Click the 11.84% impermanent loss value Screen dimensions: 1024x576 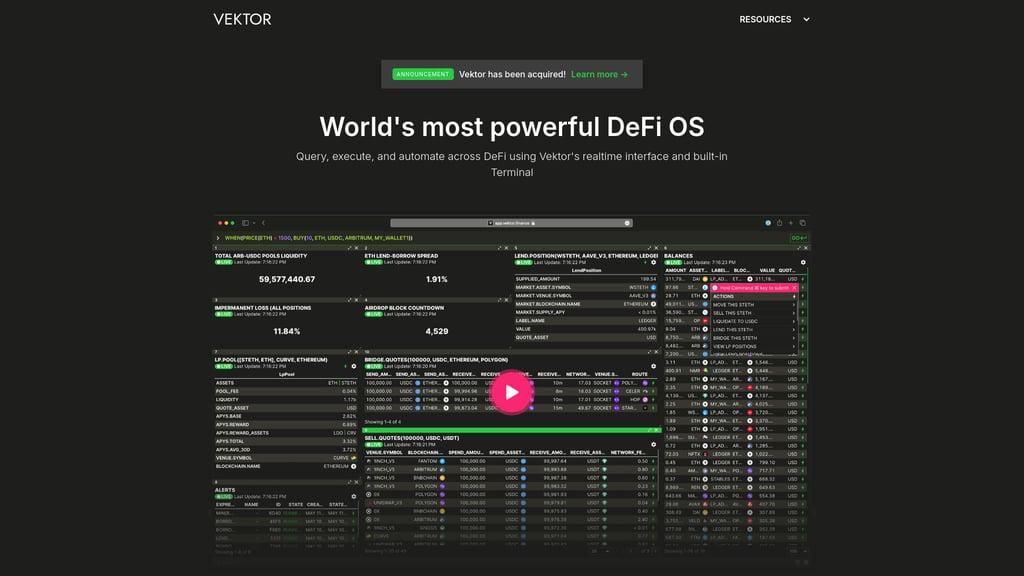coord(287,332)
